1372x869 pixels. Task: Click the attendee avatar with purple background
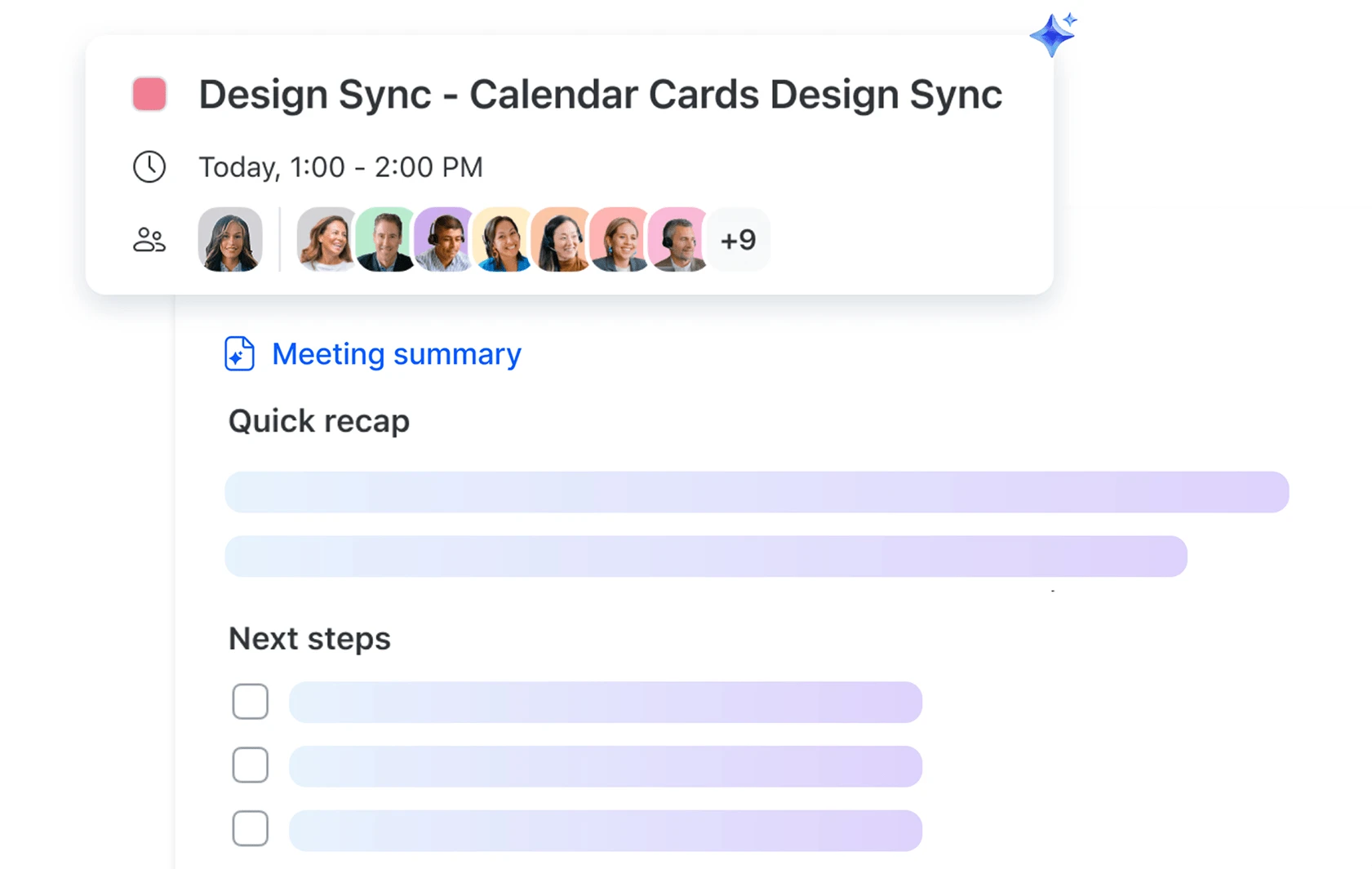coord(443,239)
